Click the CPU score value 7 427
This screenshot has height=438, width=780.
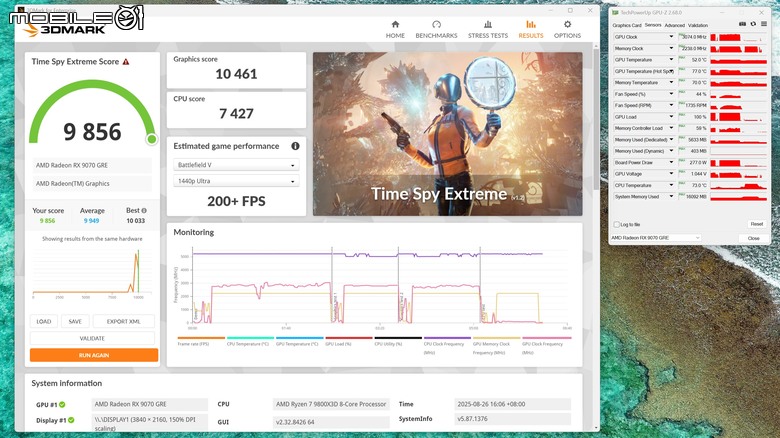click(236, 114)
